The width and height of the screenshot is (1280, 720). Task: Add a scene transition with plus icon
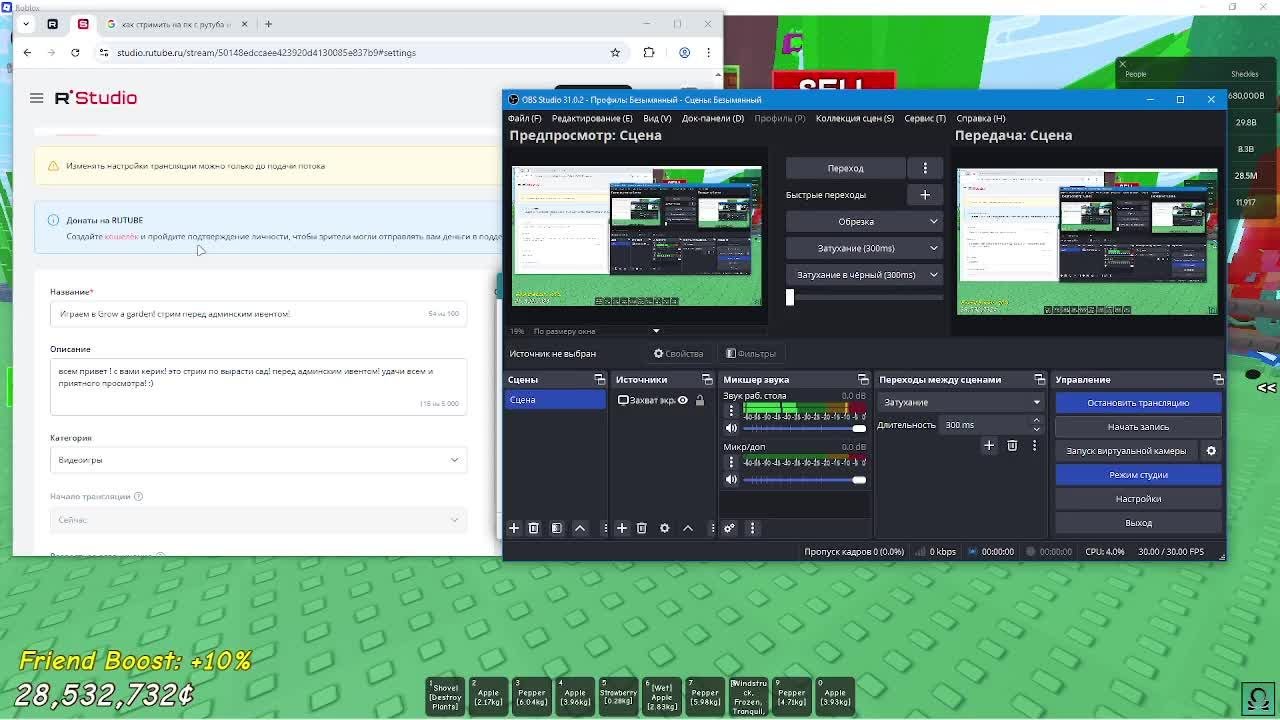[x=989, y=445]
